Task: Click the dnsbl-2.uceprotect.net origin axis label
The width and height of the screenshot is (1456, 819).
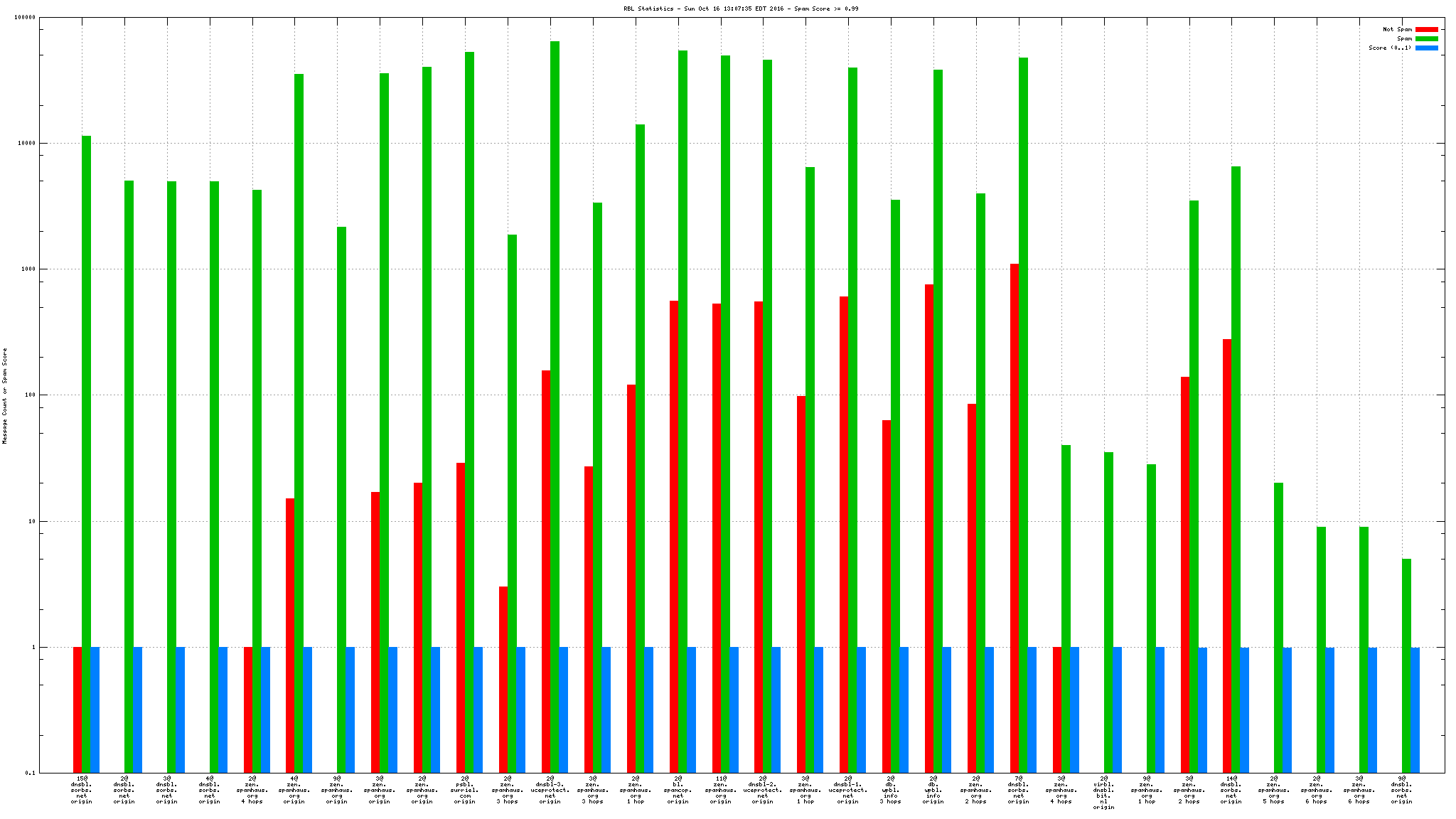Action: tap(763, 790)
